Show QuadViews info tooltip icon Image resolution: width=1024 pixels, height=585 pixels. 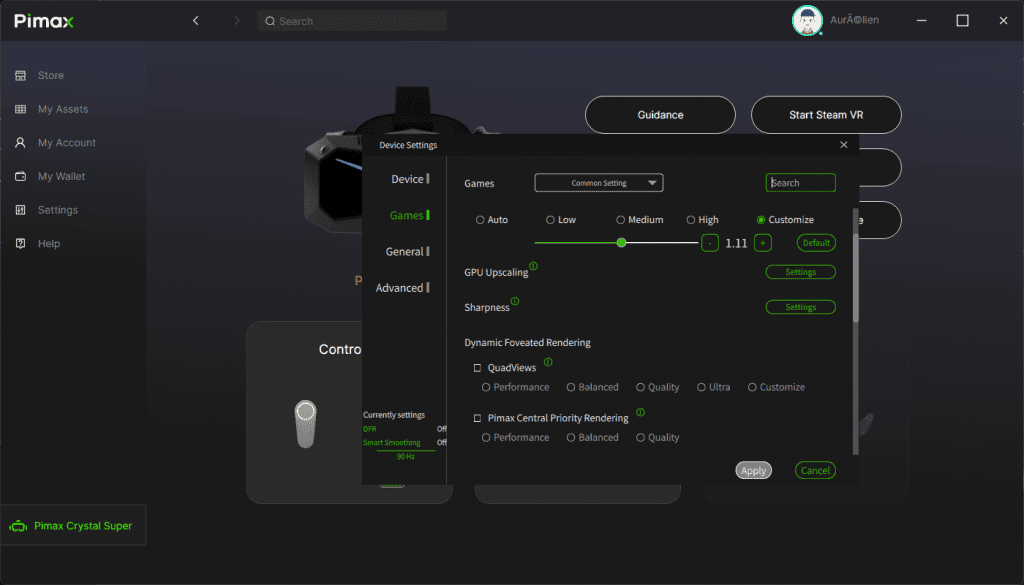pos(548,362)
